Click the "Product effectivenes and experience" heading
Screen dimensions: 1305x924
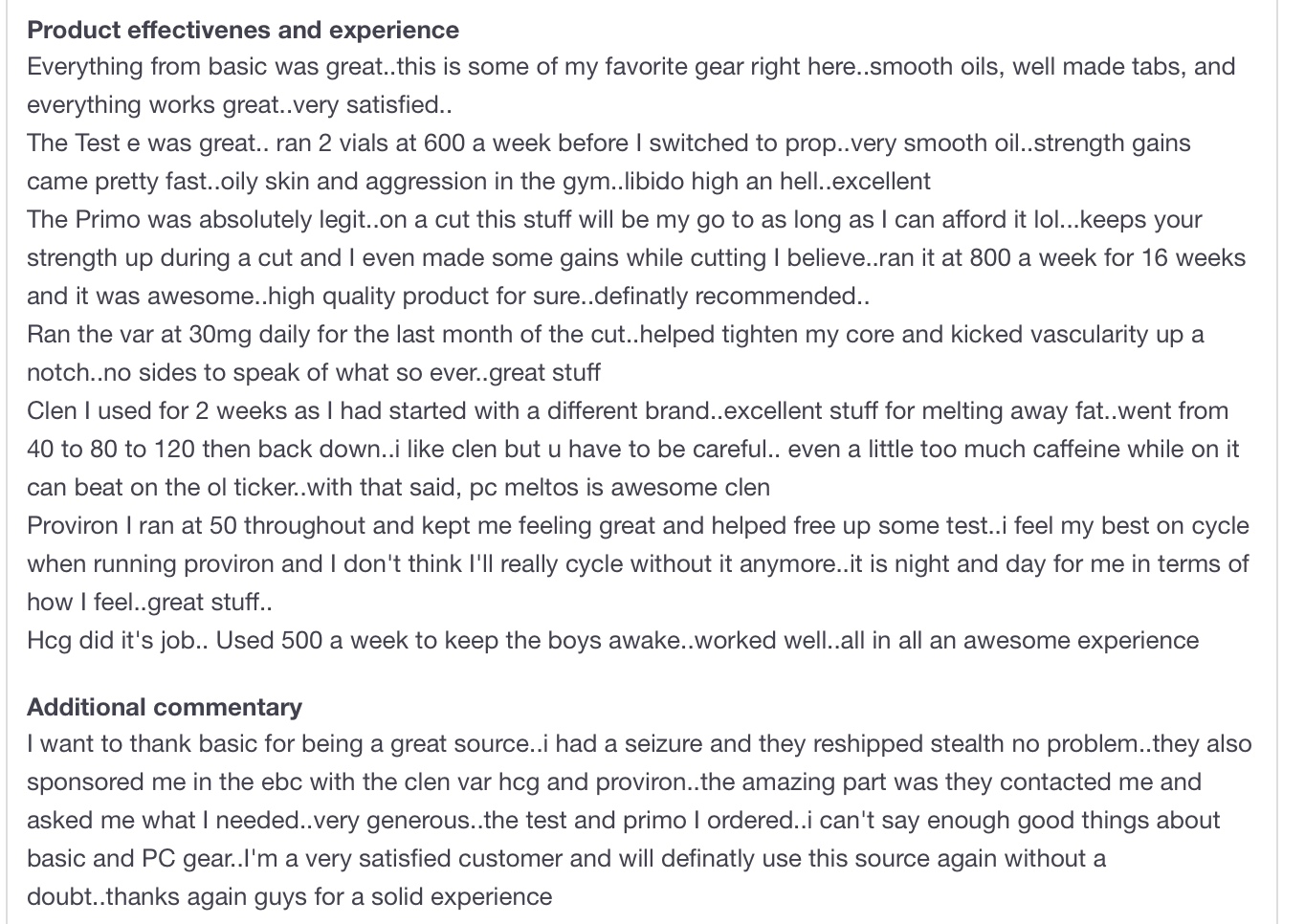[243, 30]
